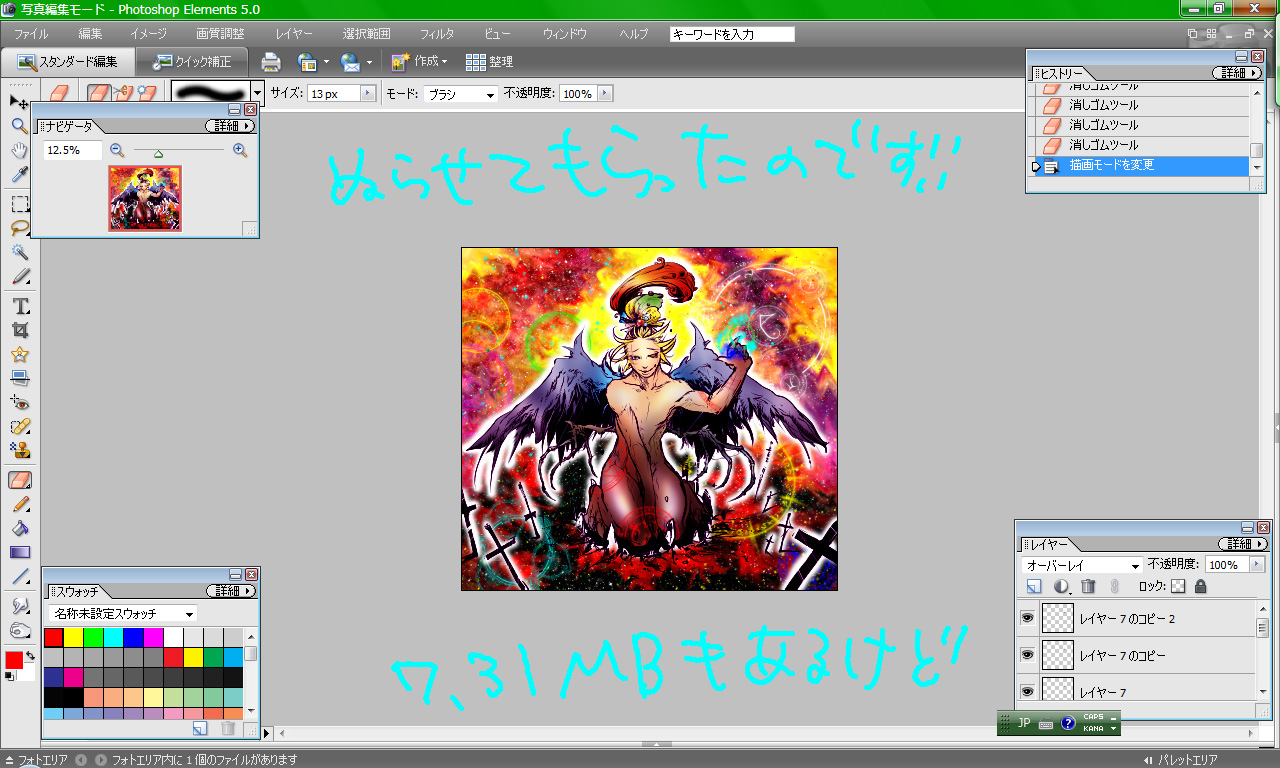Screen dimensions: 1280x768
Task: Zoom in using Navigator plus magnifier
Action: pos(240,150)
